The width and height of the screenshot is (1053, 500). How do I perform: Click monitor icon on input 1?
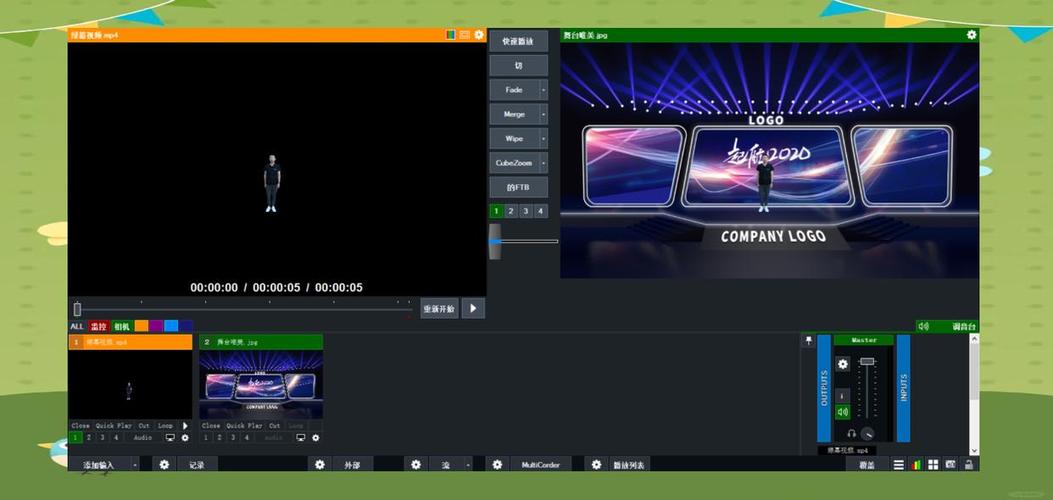[x=170, y=438]
